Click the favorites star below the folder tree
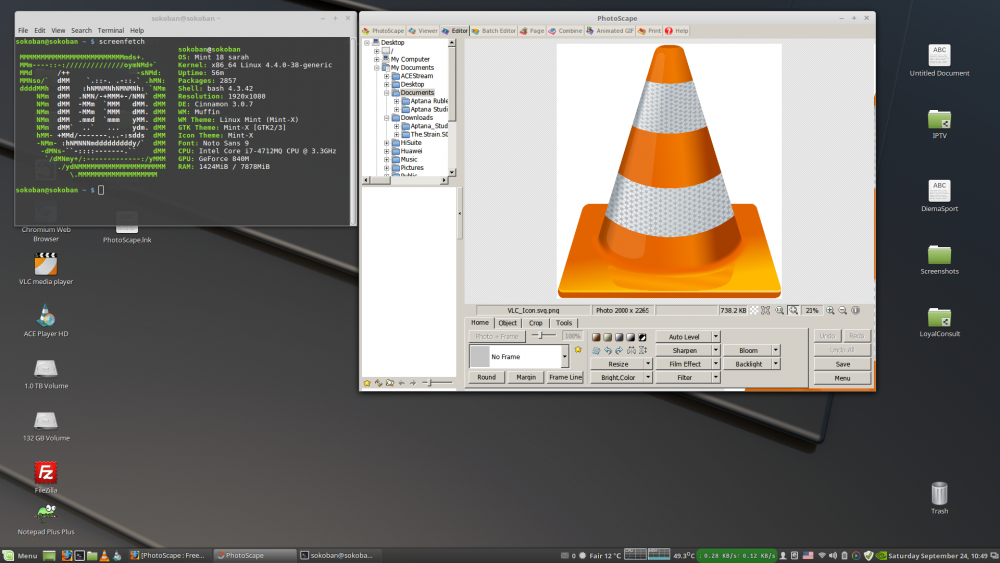 click(367, 383)
